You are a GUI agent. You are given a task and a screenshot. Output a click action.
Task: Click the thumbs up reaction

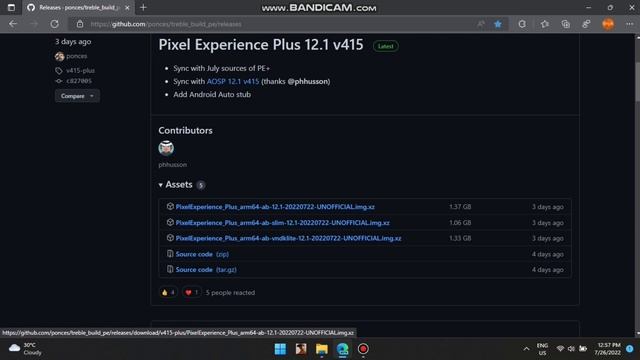point(168,292)
